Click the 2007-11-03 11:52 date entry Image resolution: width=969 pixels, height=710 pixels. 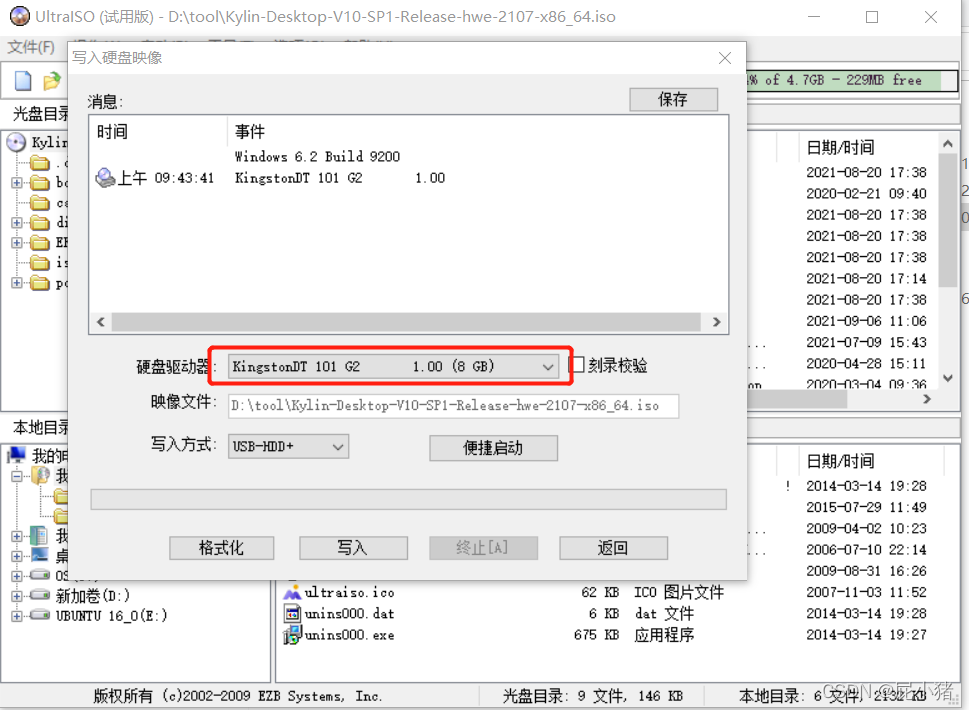tap(866, 592)
